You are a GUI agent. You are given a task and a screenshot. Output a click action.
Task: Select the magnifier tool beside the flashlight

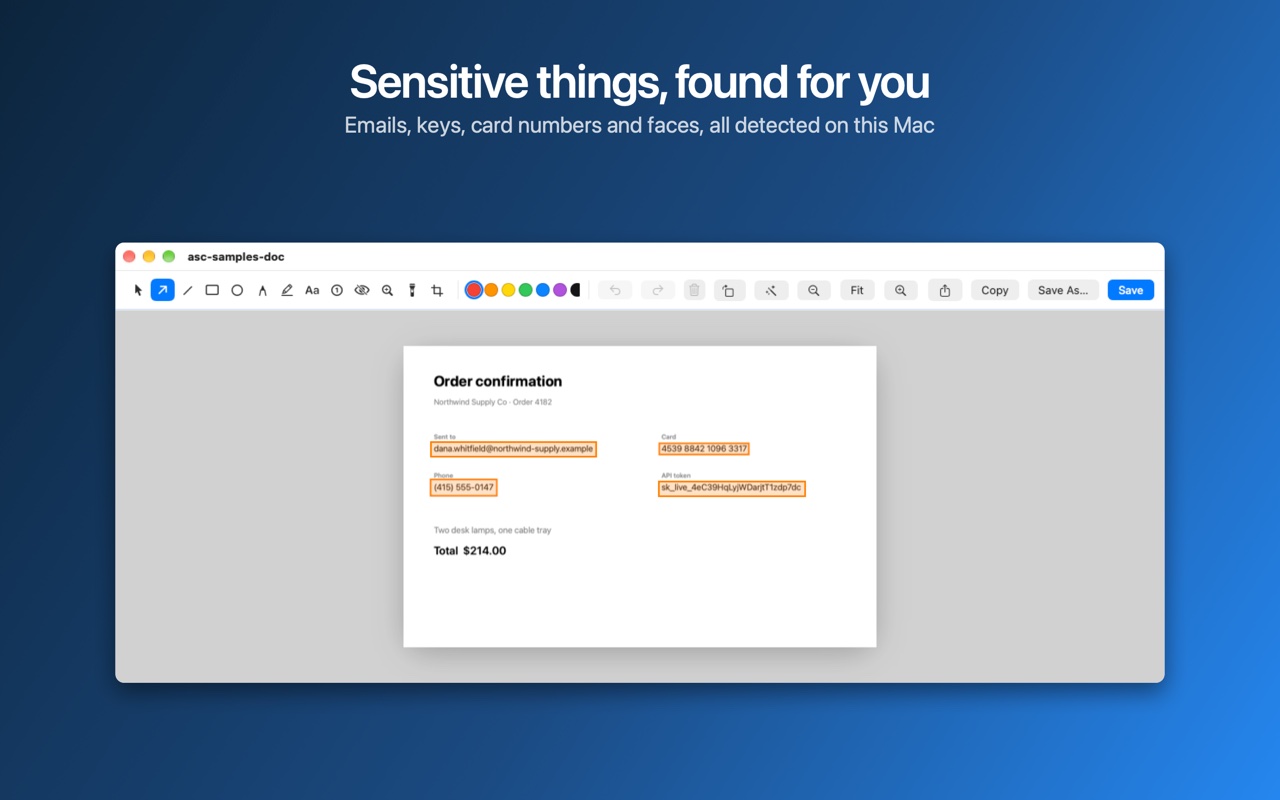[x=387, y=290]
